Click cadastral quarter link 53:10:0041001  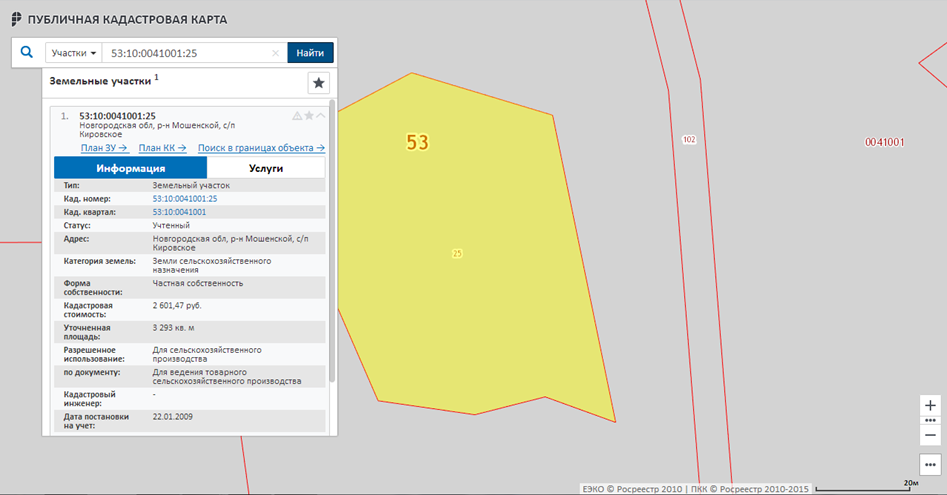tap(179, 212)
